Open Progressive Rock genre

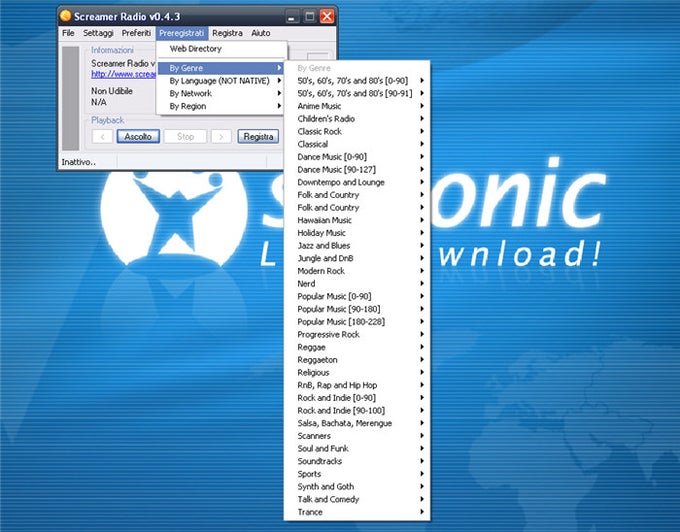coord(357,334)
